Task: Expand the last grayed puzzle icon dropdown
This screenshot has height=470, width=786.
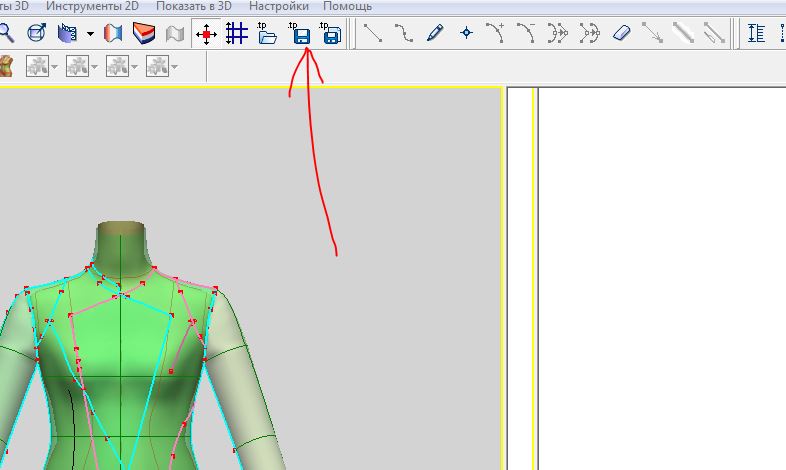Action: tap(175, 67)
